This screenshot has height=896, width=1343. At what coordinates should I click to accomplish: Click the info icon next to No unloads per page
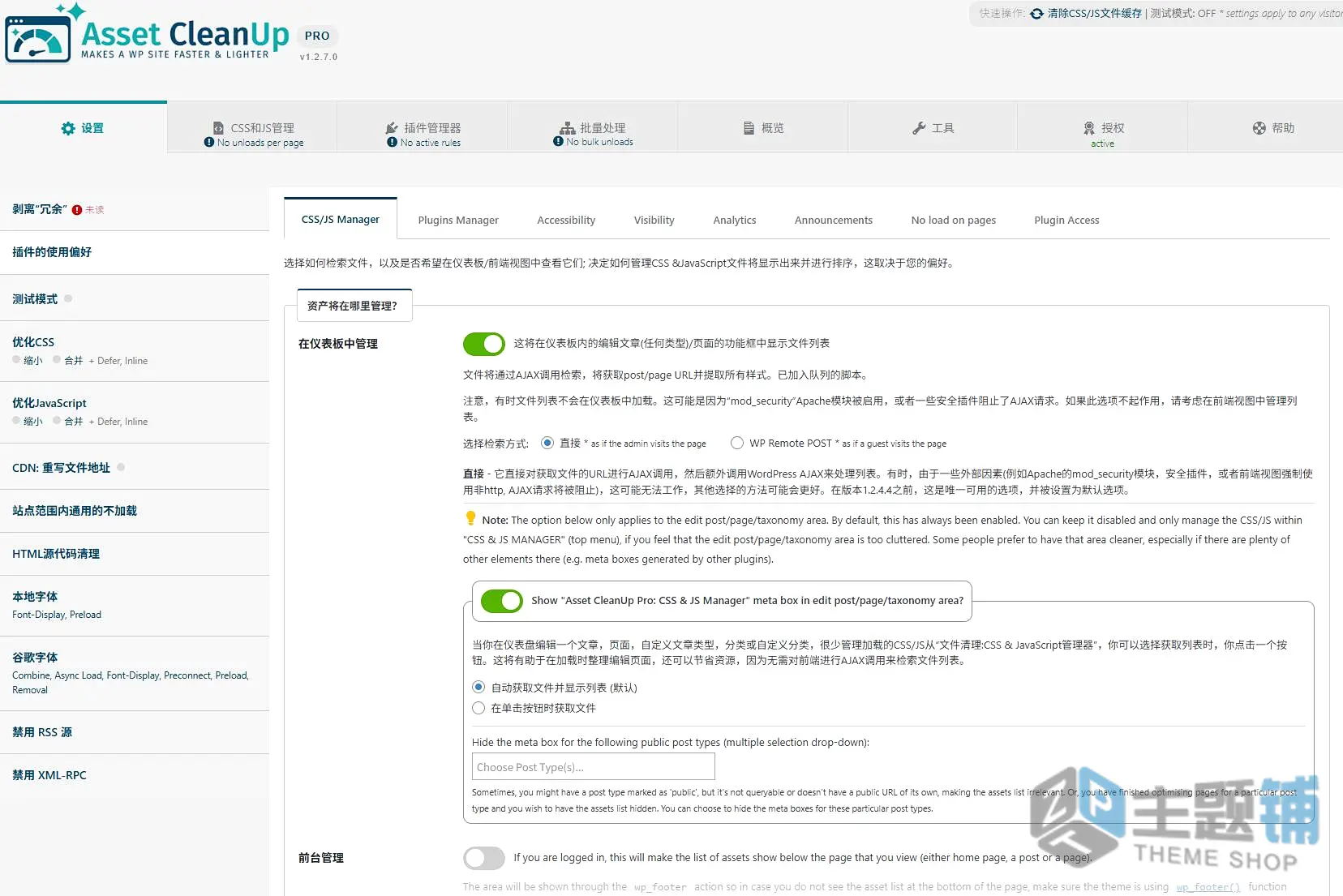209,142
